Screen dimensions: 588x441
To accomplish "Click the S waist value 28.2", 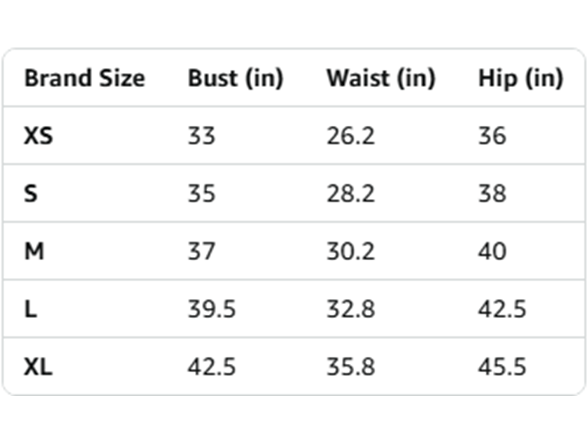I will coord(351,194).
